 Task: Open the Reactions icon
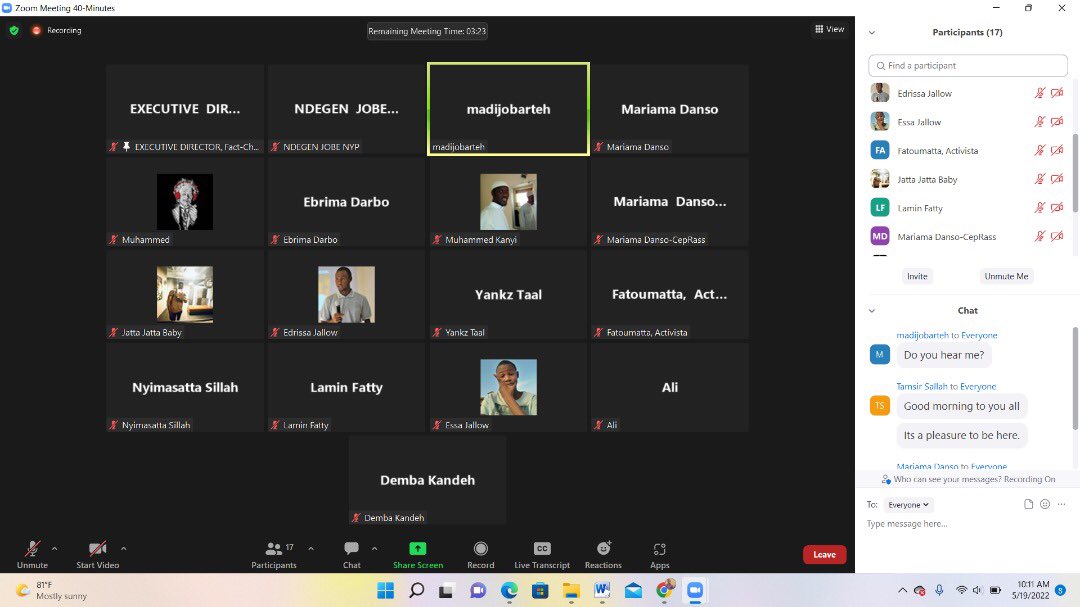click(x=603, y=548)
